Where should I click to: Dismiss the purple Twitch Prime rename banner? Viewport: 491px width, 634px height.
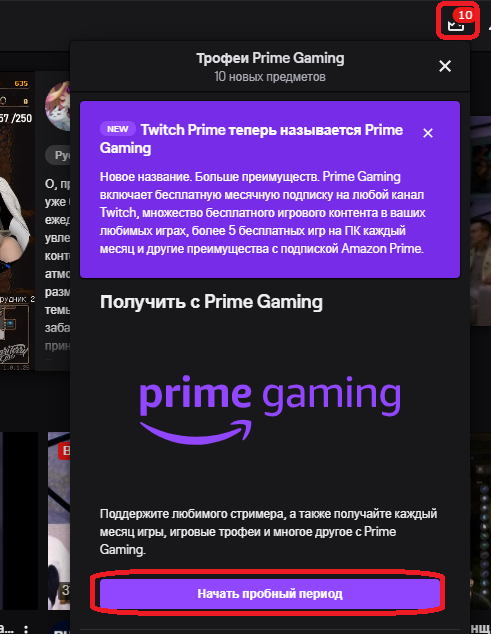coord(428,133)
